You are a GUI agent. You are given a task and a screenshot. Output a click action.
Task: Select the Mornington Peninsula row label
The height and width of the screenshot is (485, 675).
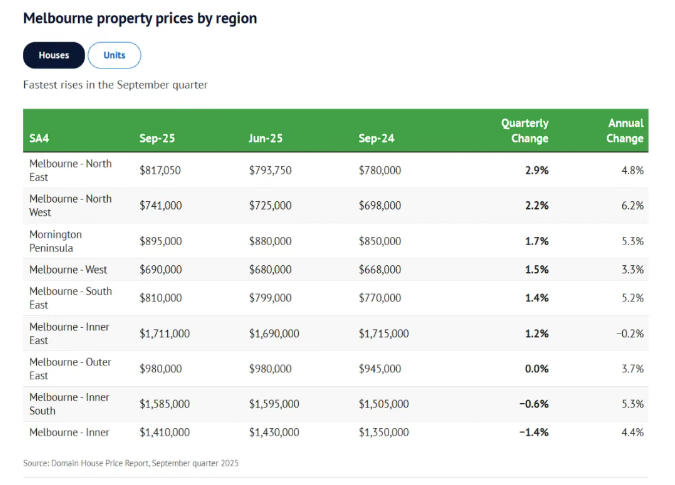(56, 241)
